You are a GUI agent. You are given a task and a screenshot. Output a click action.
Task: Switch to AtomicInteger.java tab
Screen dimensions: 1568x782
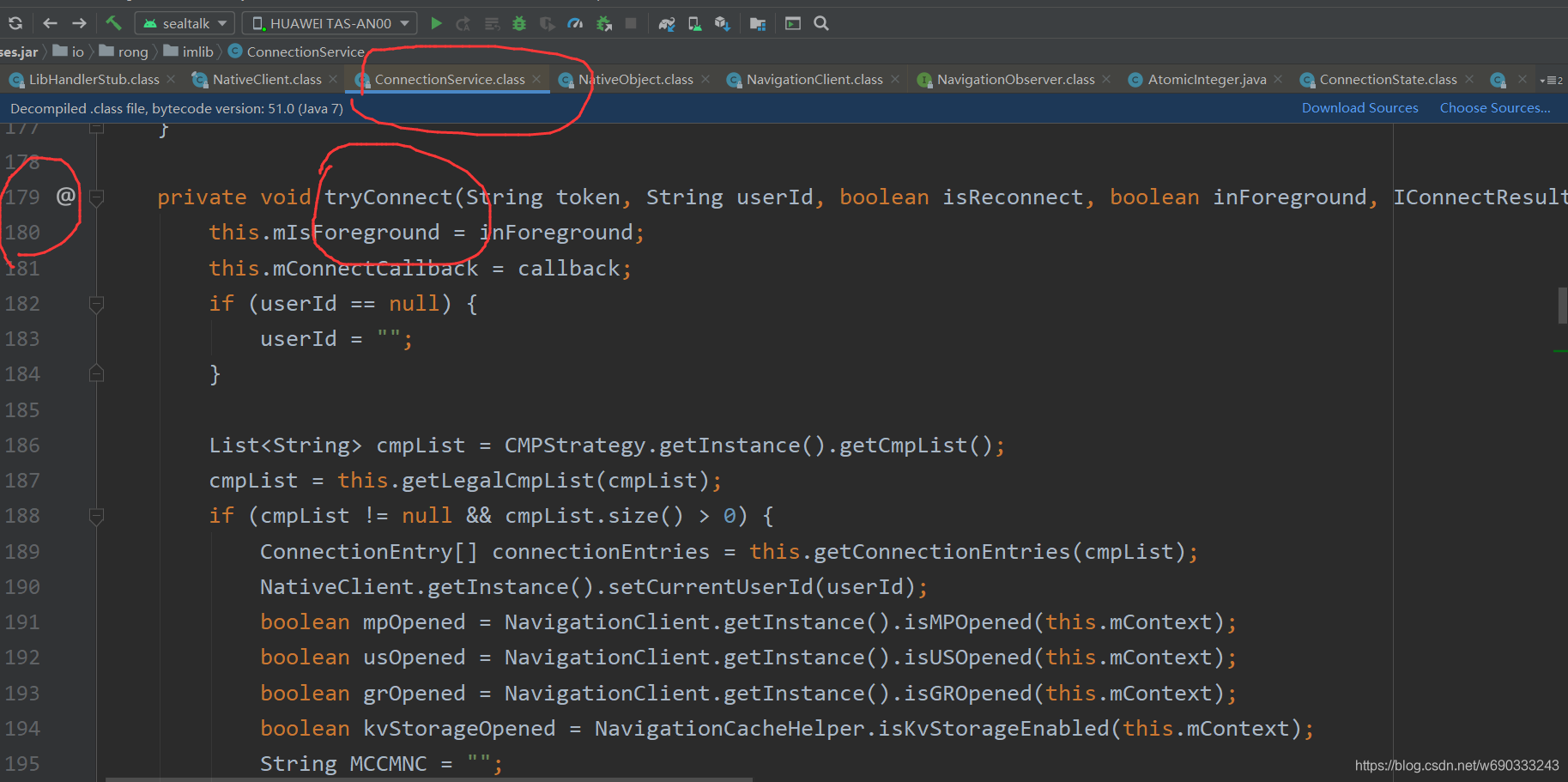1207,79
